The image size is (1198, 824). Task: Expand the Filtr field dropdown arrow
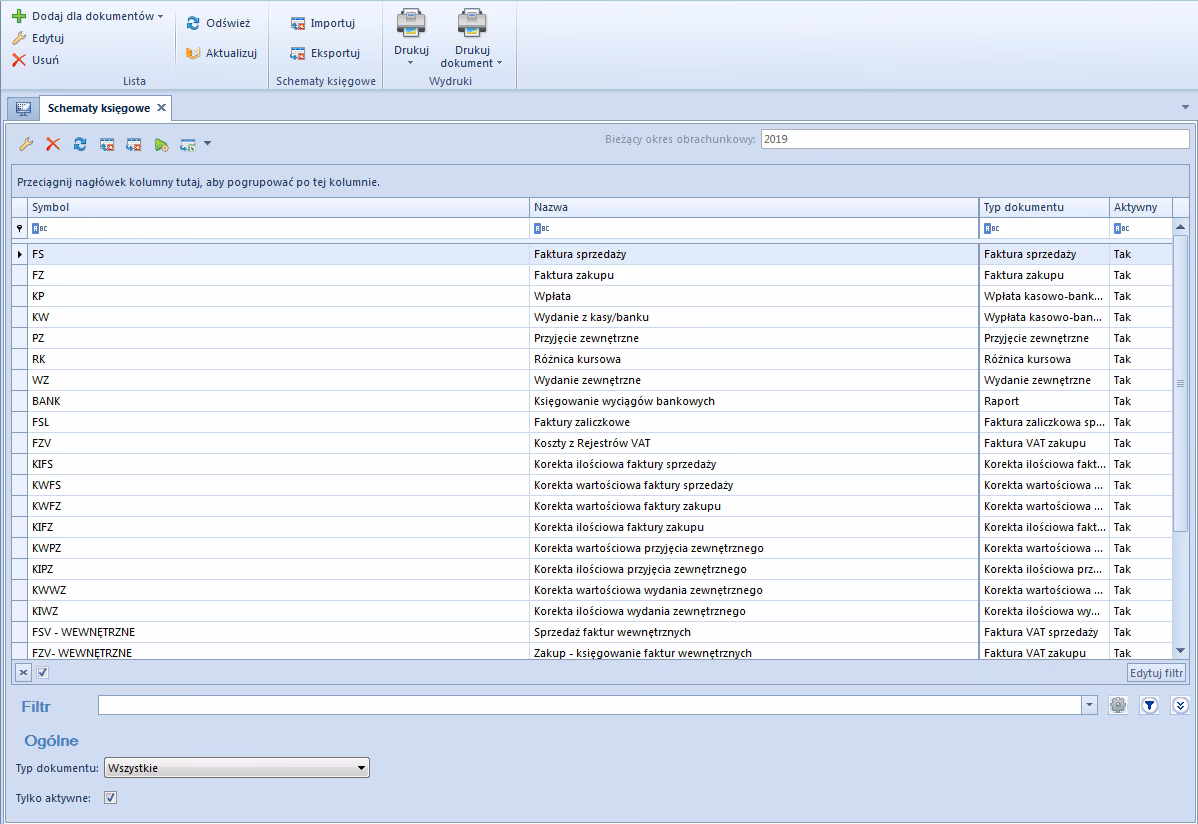[1089, 706]
